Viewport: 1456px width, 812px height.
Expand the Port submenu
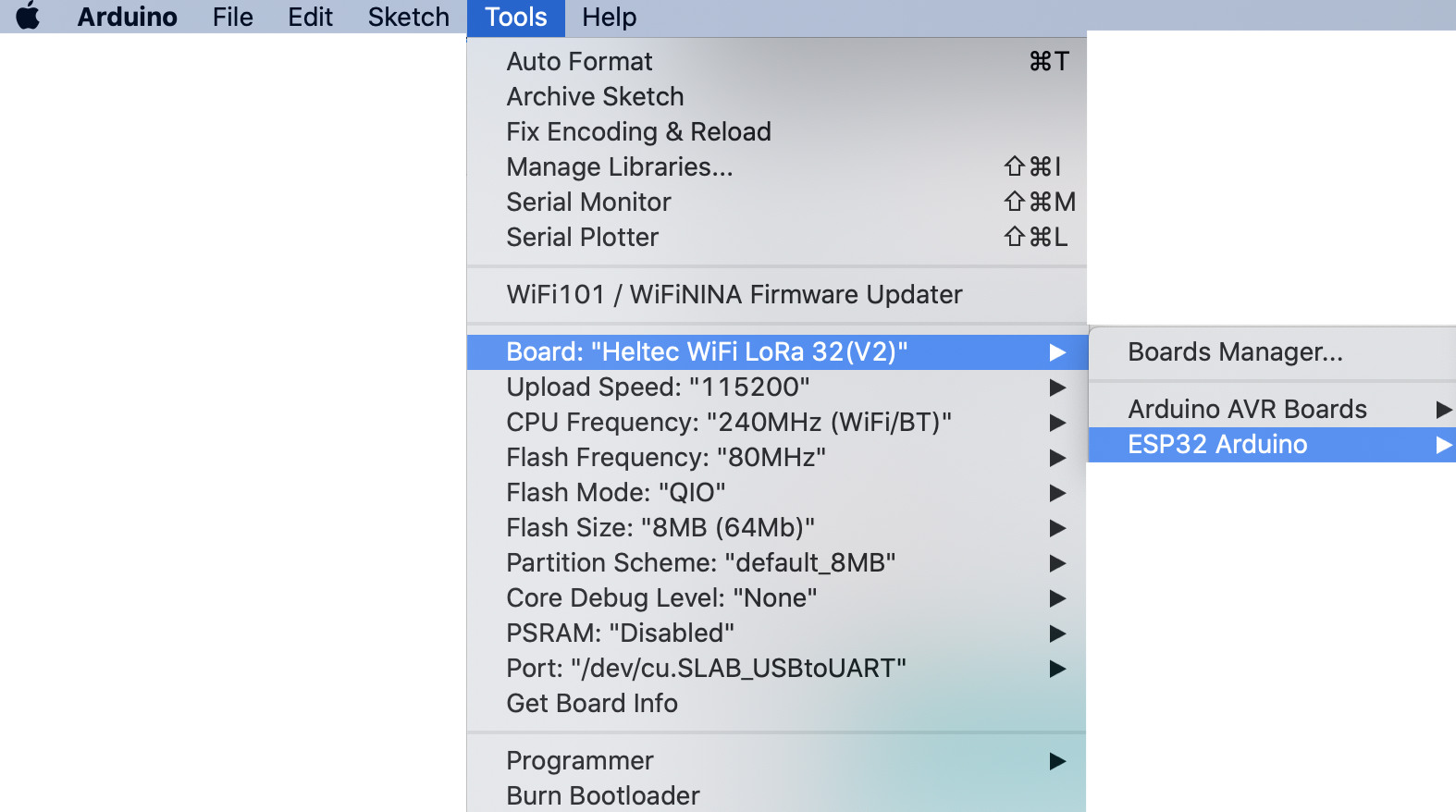(x=706, y=668)
